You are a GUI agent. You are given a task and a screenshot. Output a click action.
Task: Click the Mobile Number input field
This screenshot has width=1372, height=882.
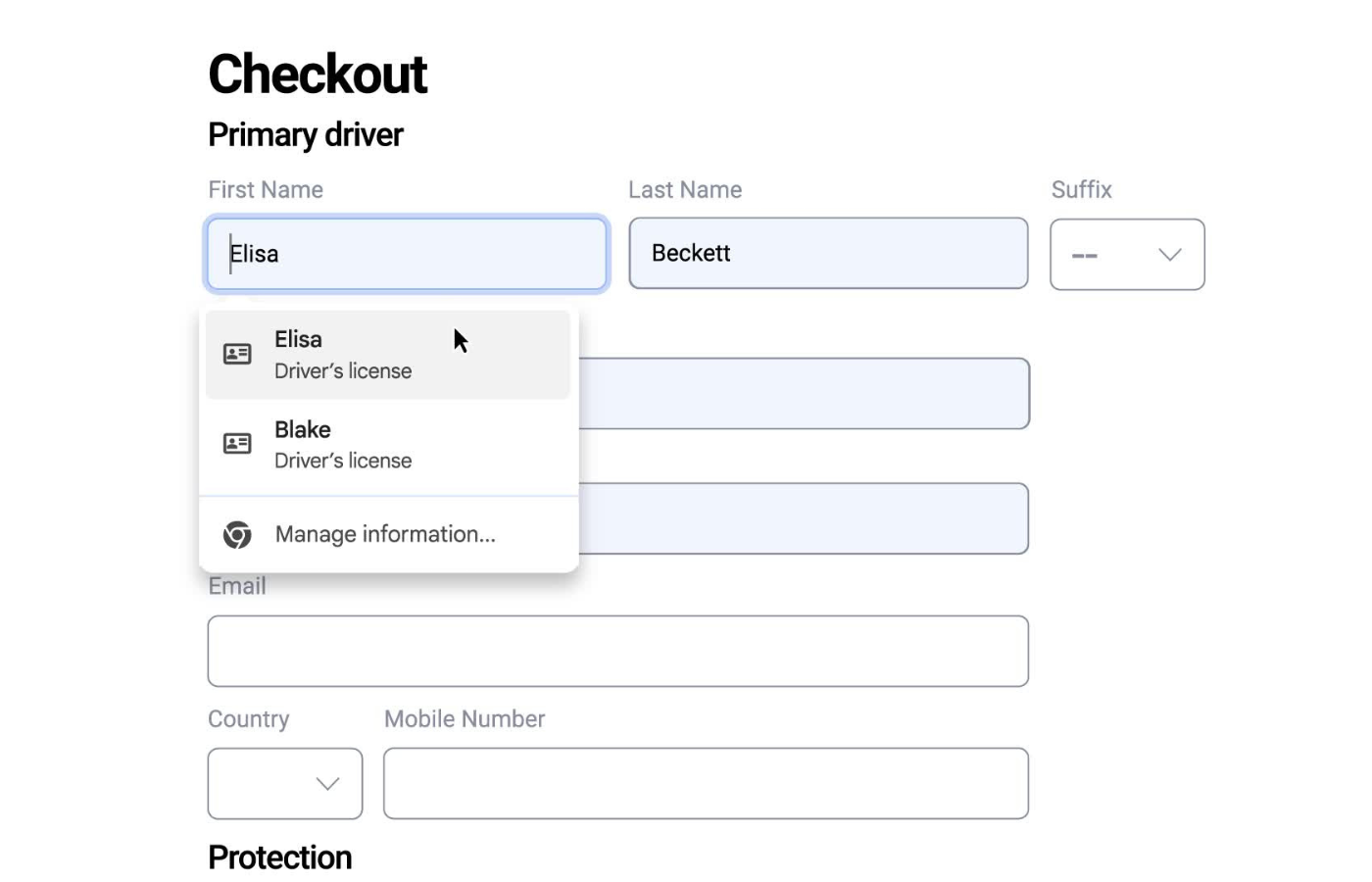pos(706,783)
